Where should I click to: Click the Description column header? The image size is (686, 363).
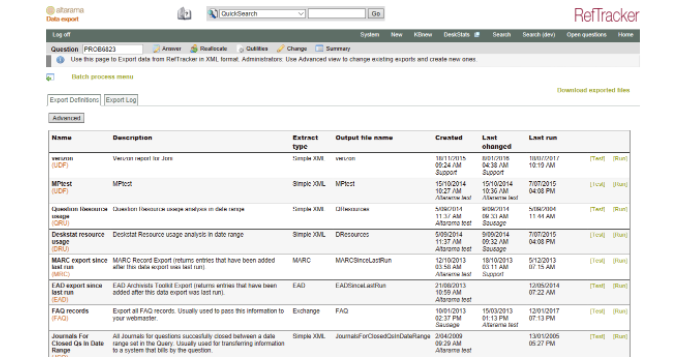tap(132, 138)
